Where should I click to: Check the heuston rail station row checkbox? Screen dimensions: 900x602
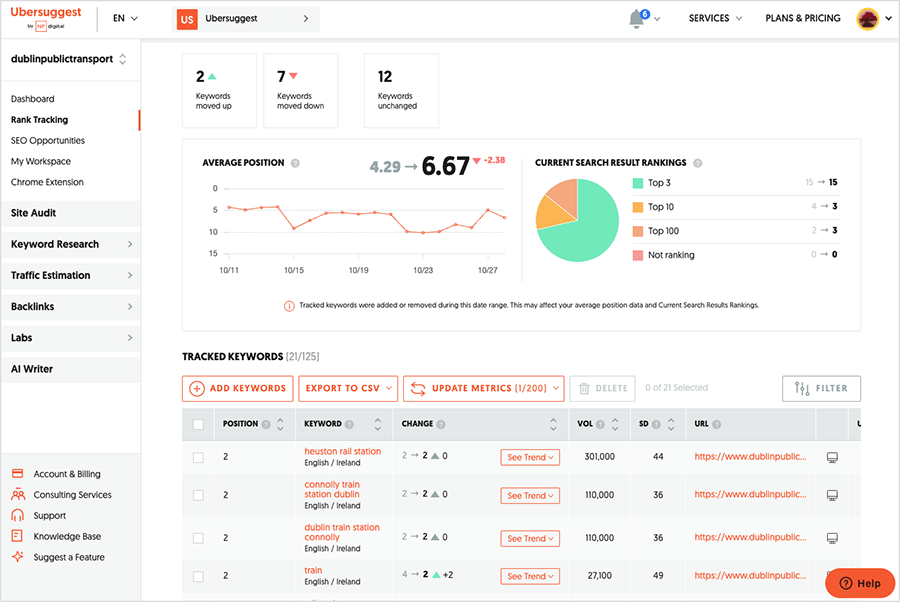pos(198,457)
